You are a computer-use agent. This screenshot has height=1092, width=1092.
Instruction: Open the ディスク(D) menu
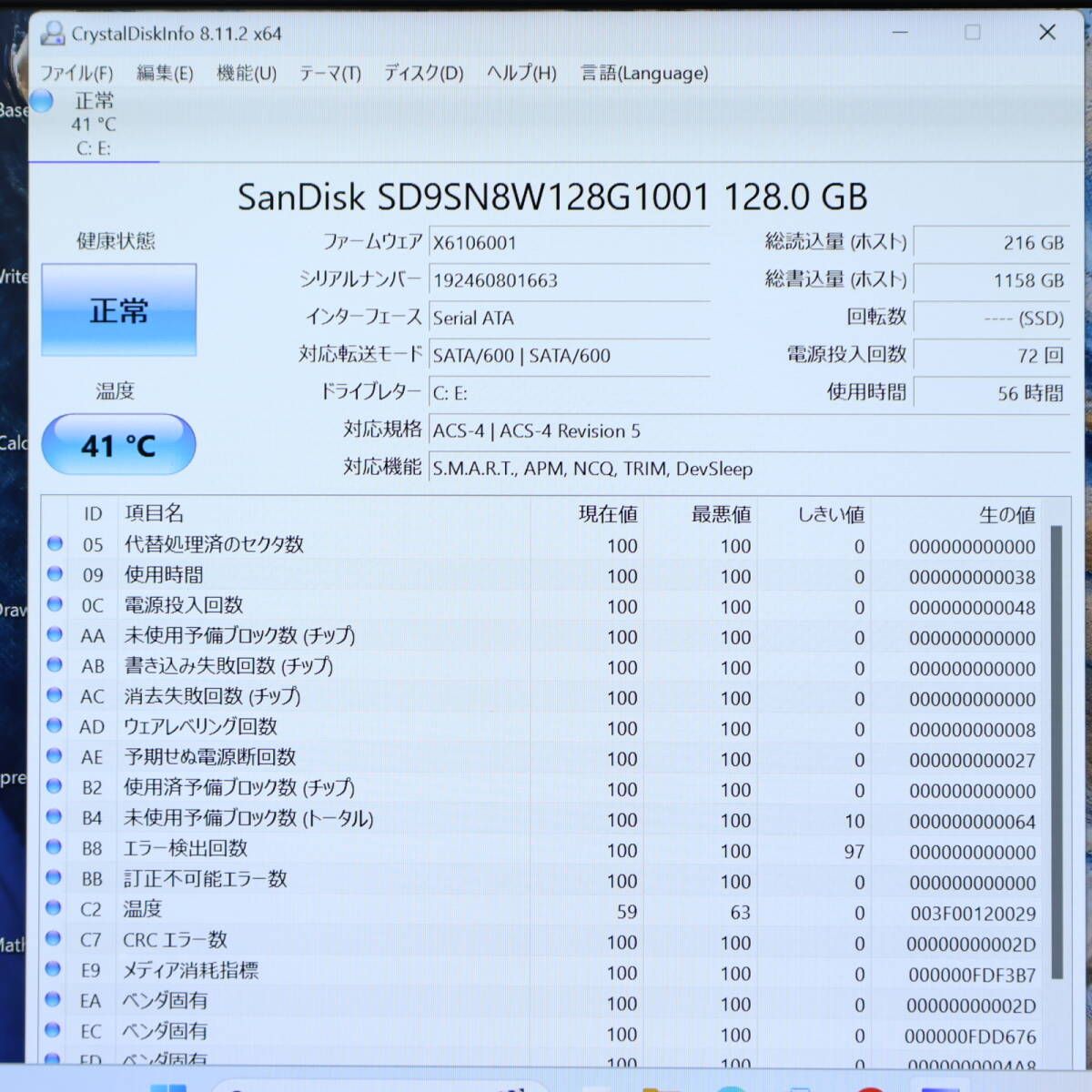423,73
